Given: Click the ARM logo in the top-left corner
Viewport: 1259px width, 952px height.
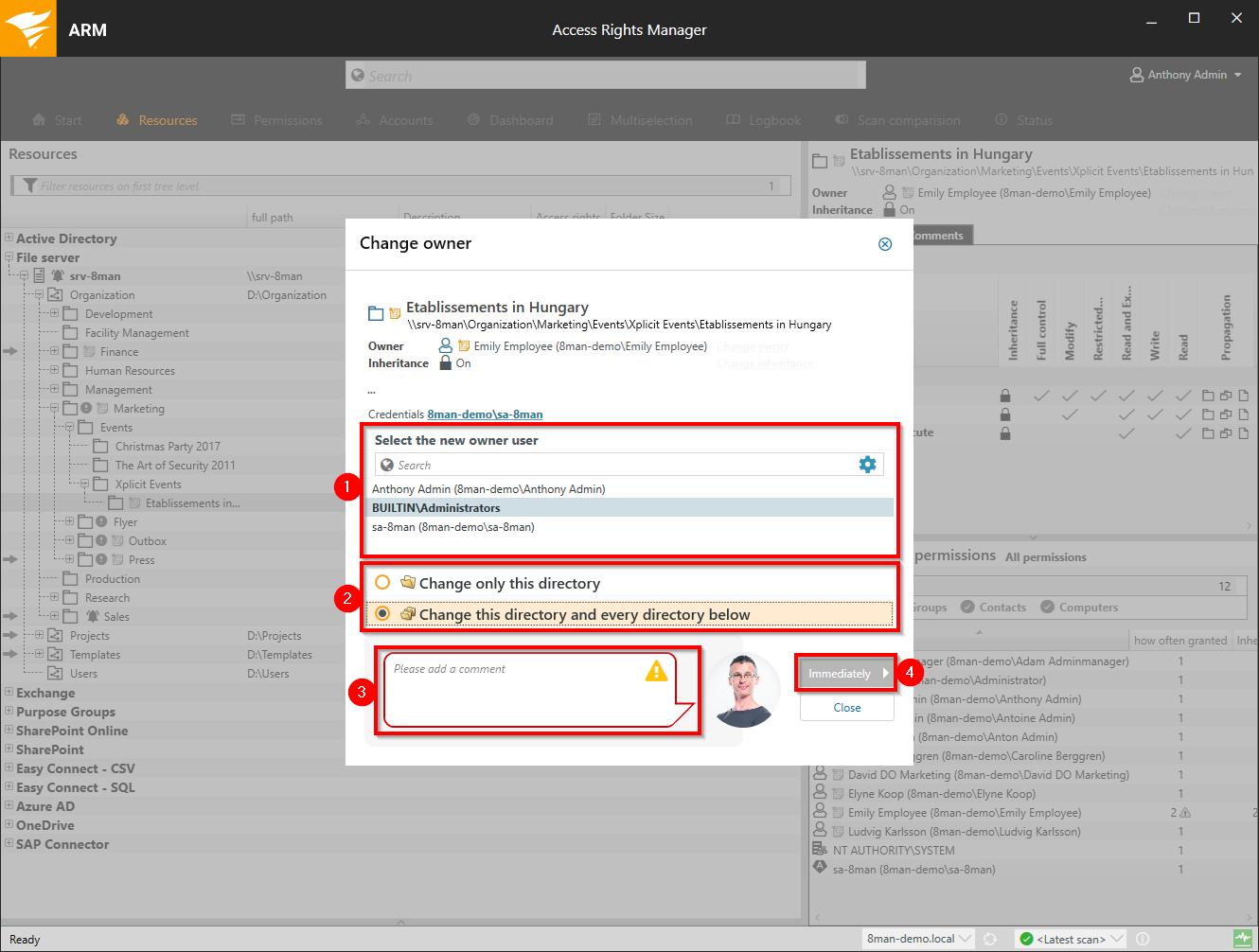Looking at the screenshot, I should point(28,27).
